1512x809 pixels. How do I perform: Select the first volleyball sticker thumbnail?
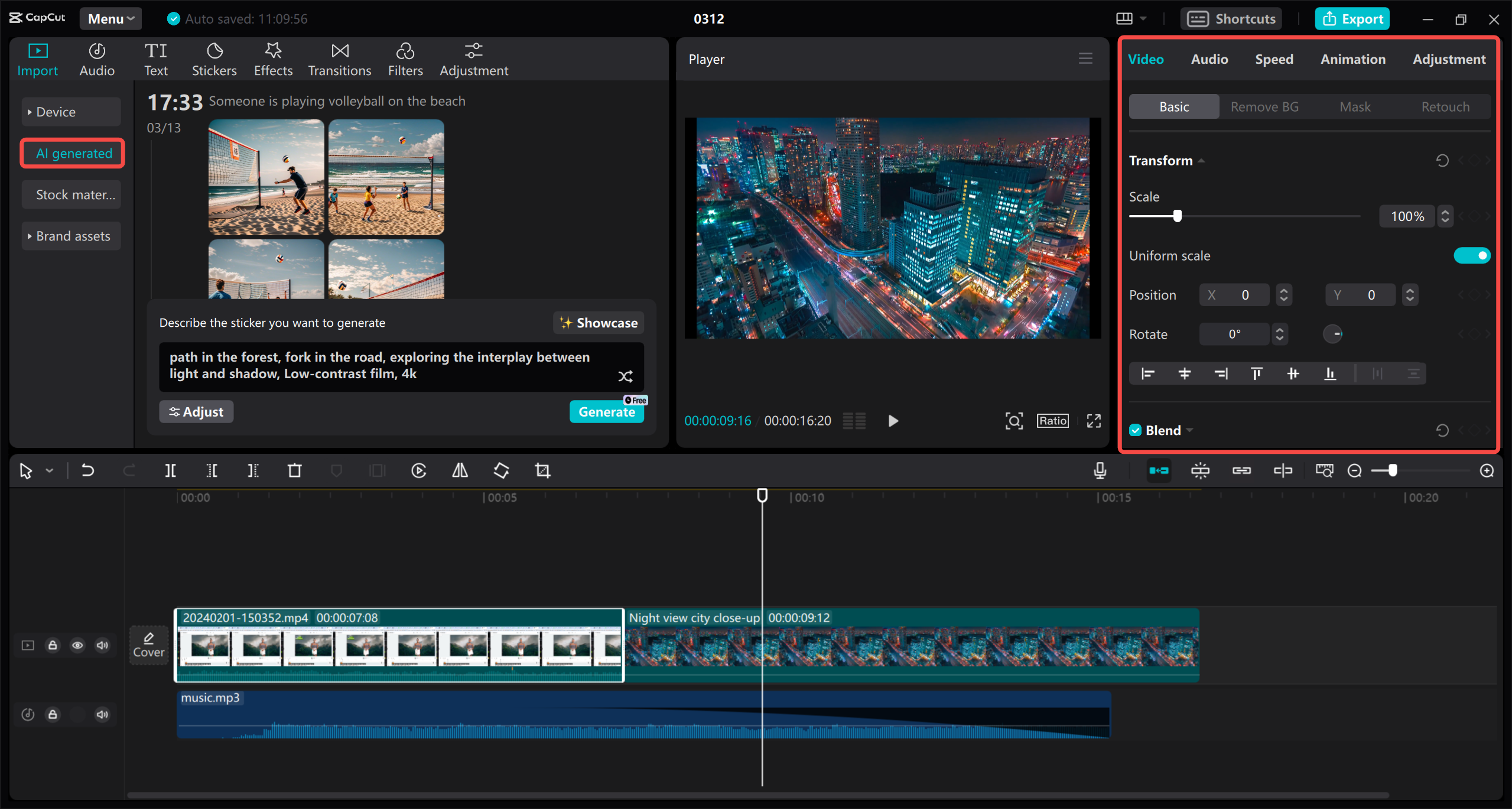click(266, 177)
